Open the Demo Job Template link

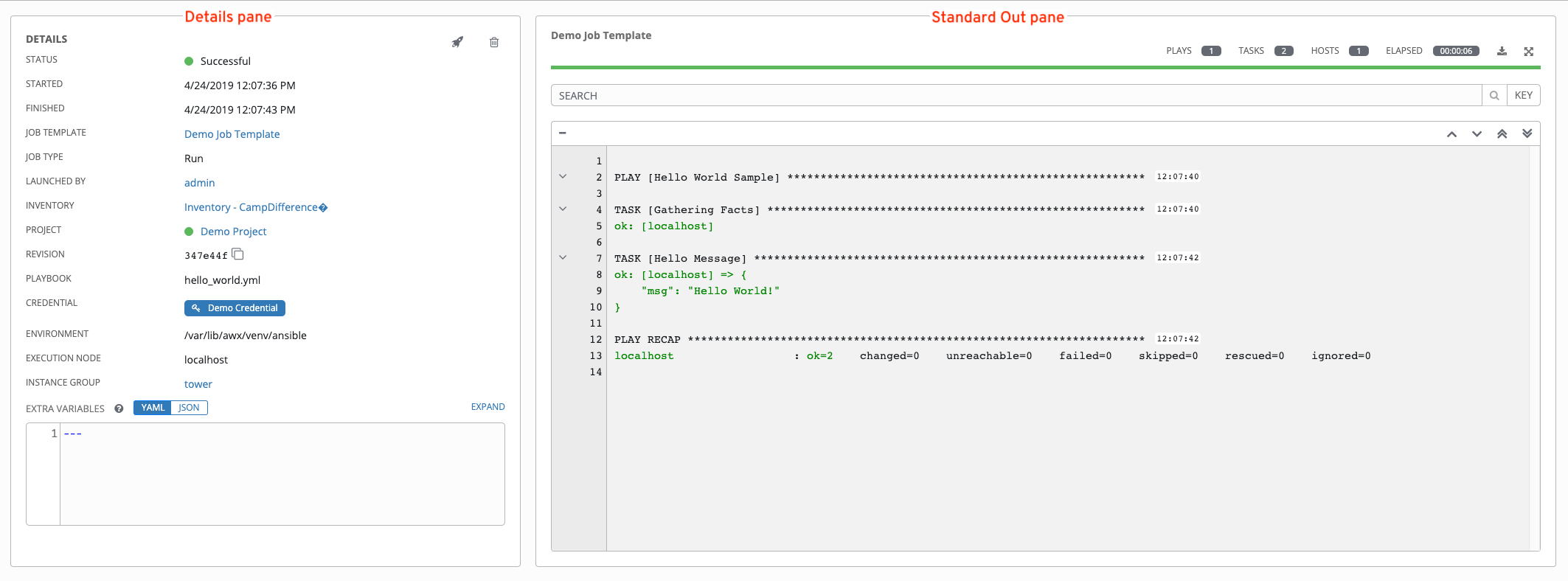pos(232,134)
